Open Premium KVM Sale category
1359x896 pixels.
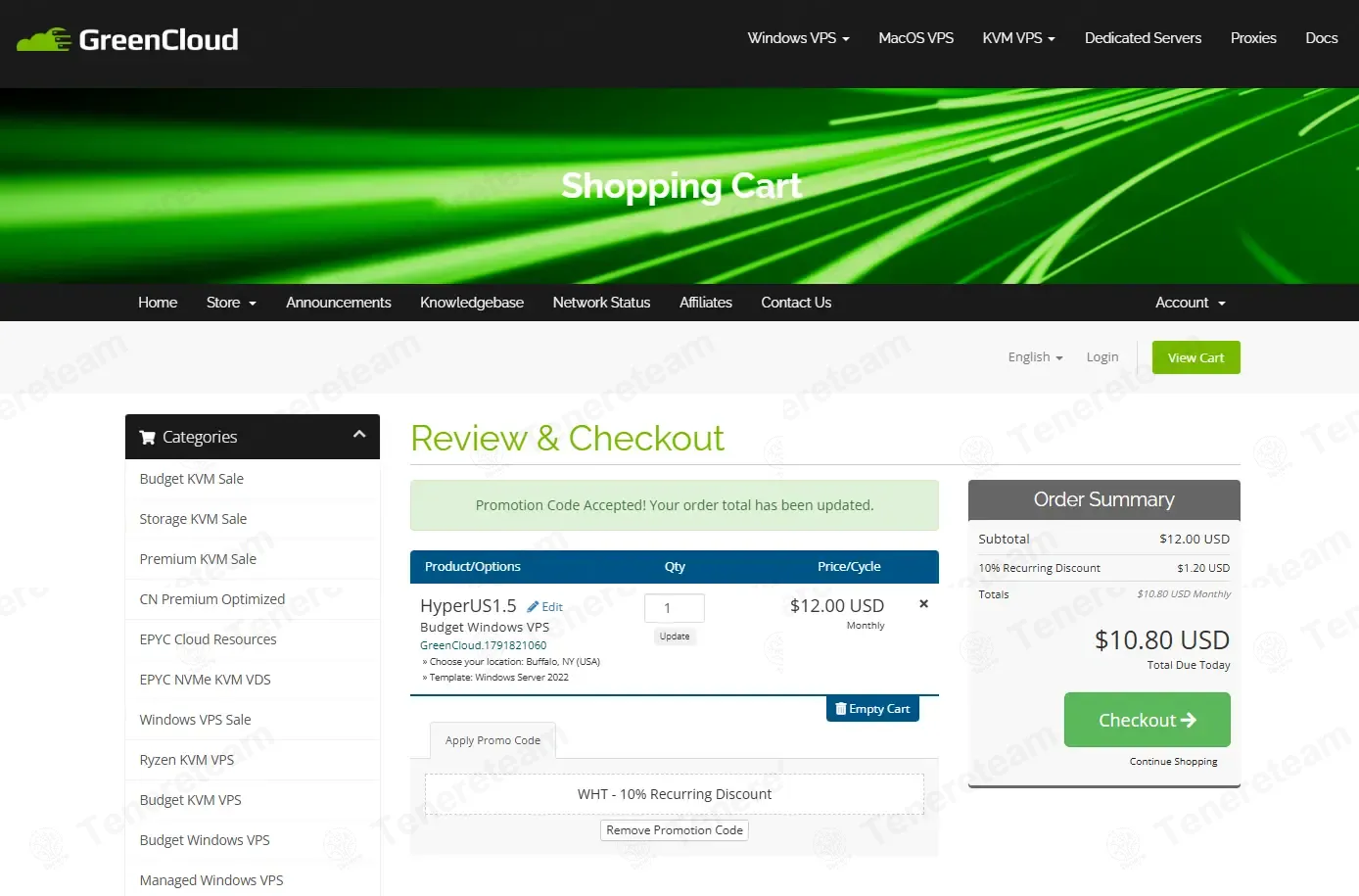[253, 559]
